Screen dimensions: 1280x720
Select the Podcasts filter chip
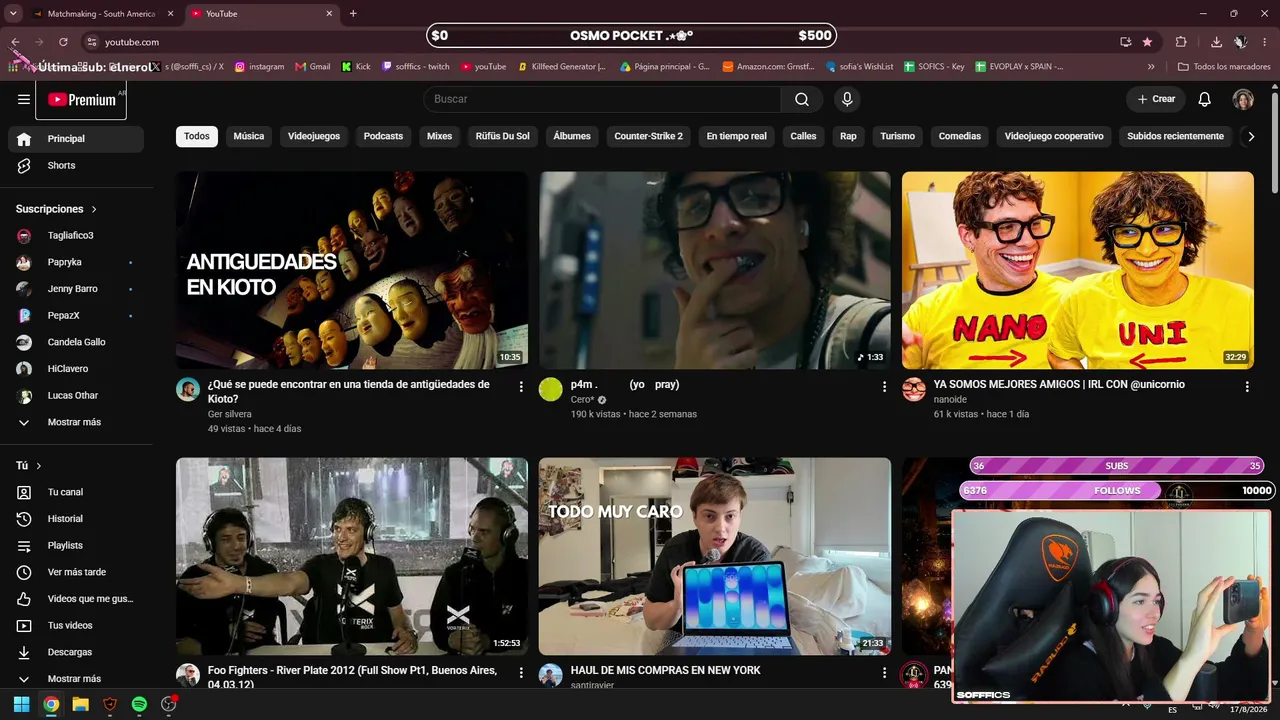[383, 136]
